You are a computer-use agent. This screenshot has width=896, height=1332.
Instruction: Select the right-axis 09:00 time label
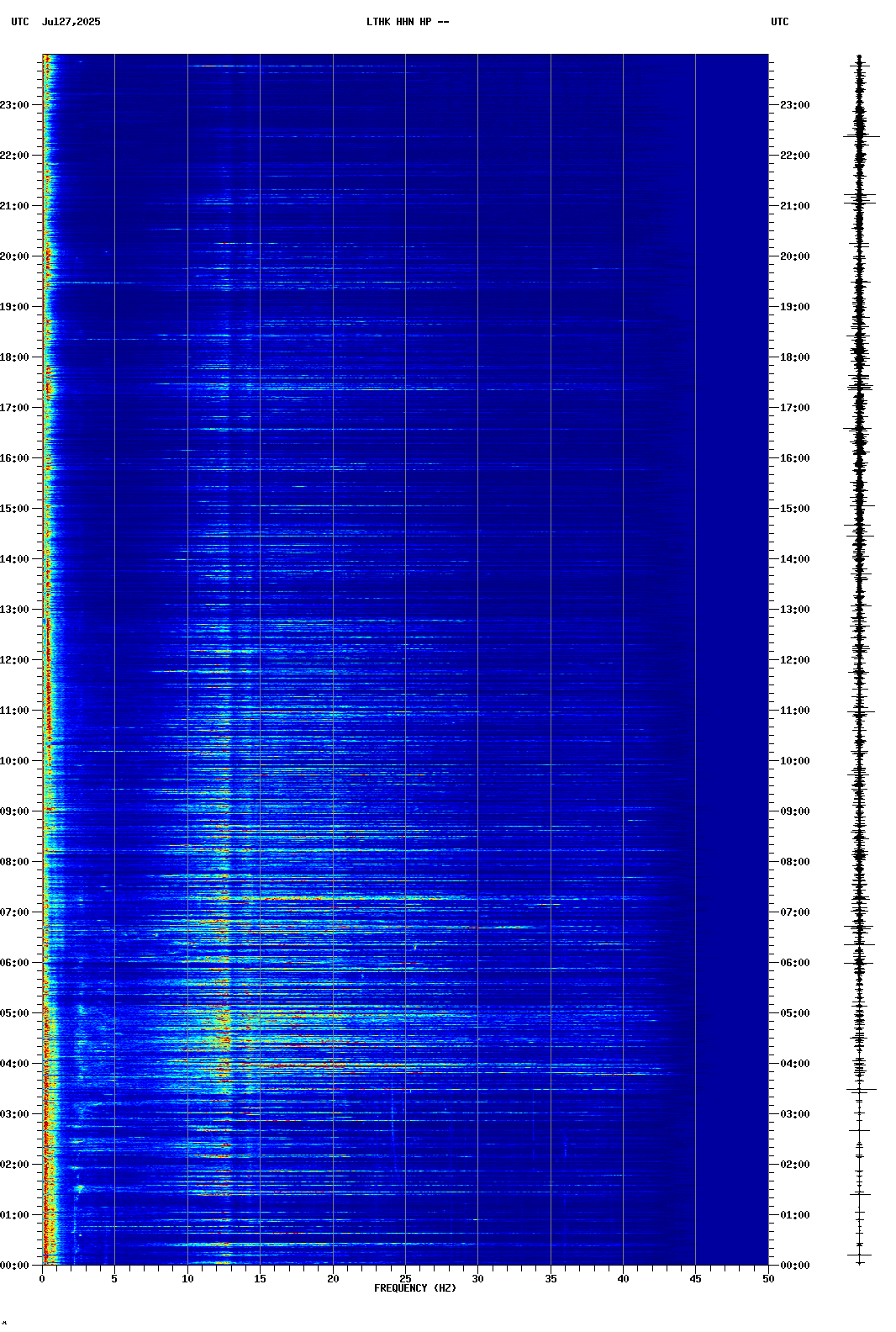[795, 811]
